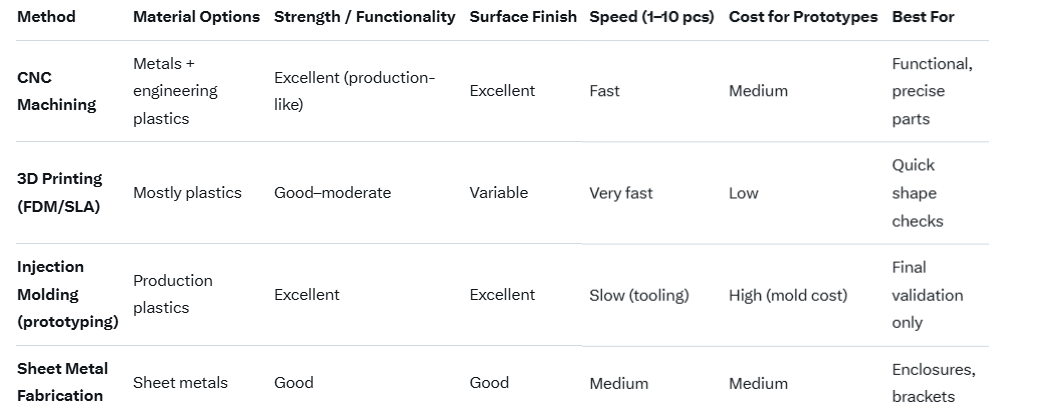Select the High (mold cost) cell
This screenshot has height=420, width=1043.
coord(787,295)
